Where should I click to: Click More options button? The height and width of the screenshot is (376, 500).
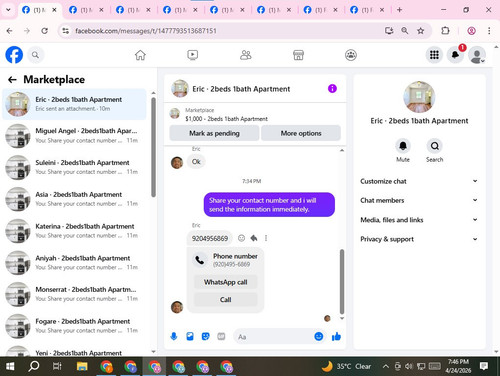[x=301, y=133]
